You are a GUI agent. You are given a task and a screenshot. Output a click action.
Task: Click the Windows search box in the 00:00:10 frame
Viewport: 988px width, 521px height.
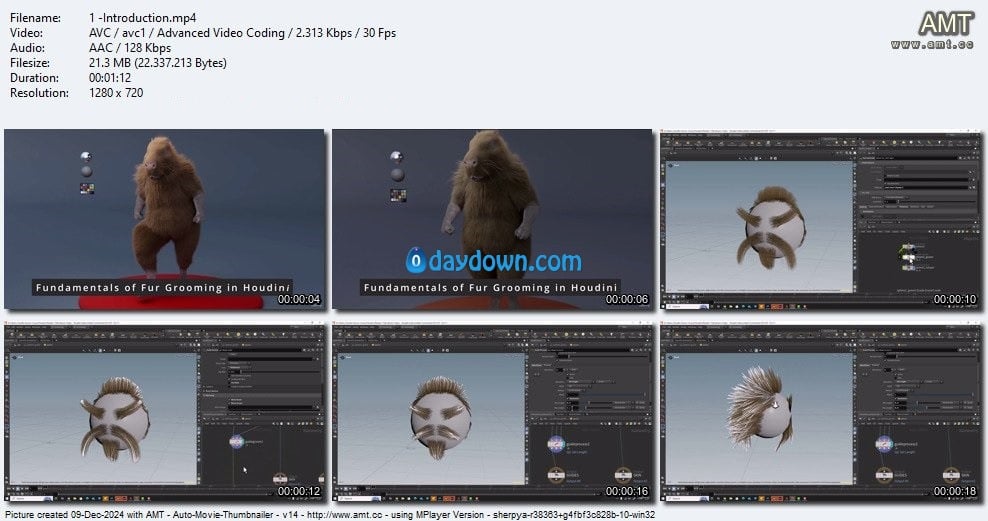687,306
